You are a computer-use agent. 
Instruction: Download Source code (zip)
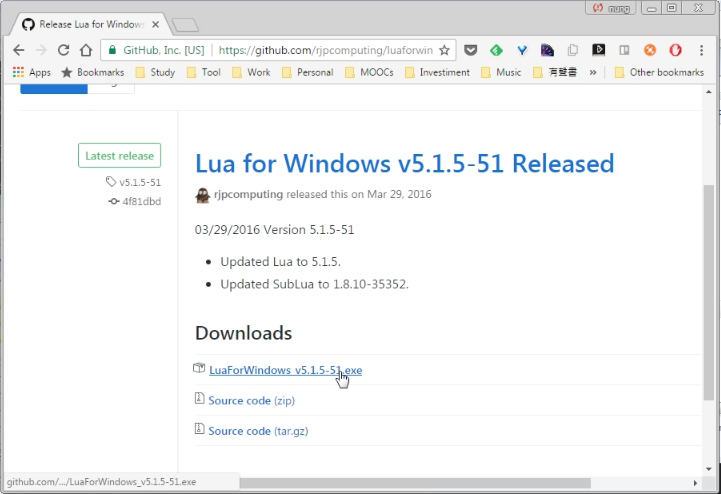(x=252, y=401)
